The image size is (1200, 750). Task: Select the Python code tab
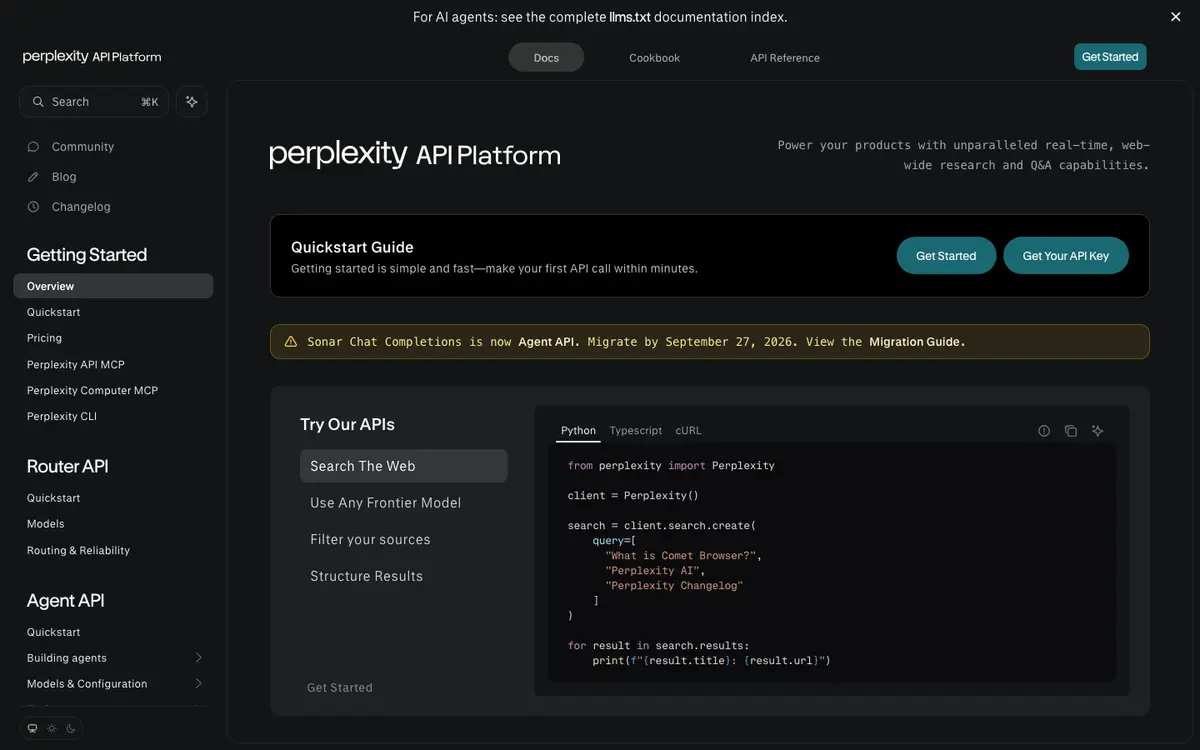click(578, 431)
